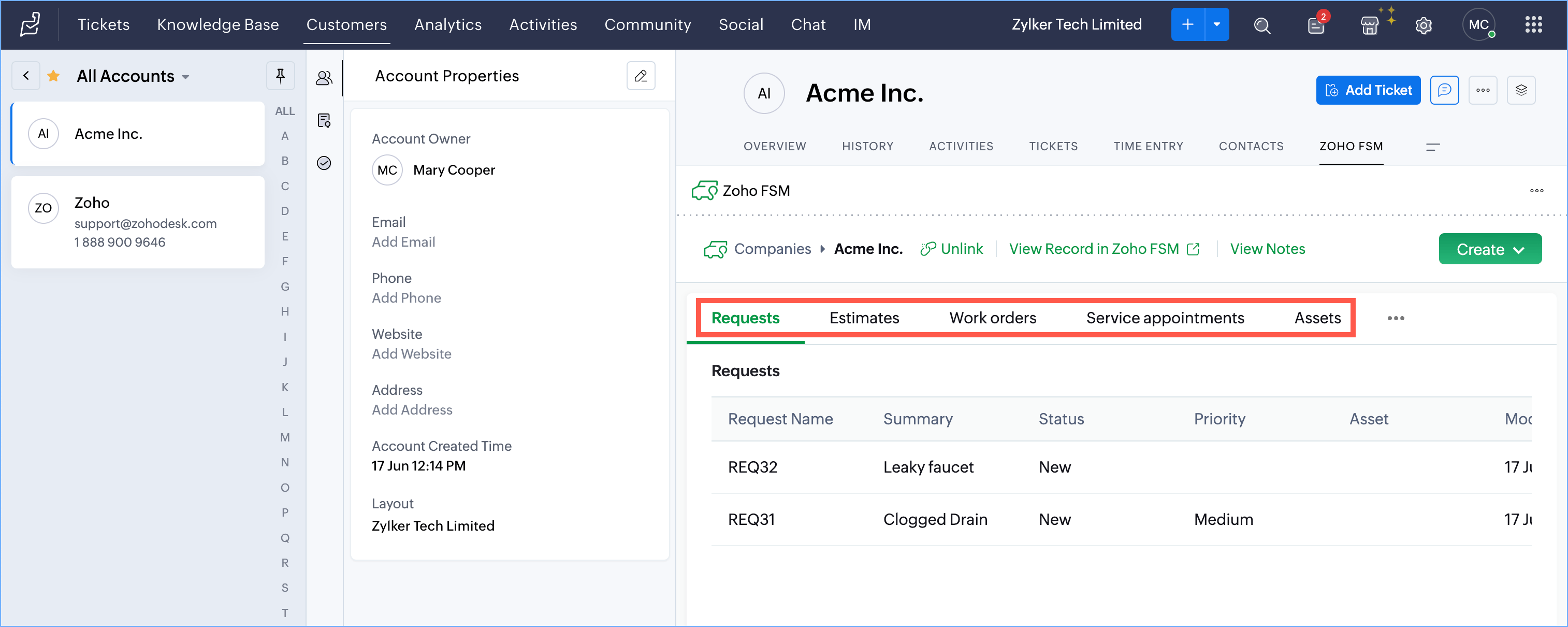This screenshot has width=1568, height=627.
Task: Open the nine-dot apps grid
Action: click(x=1533, y=25)
